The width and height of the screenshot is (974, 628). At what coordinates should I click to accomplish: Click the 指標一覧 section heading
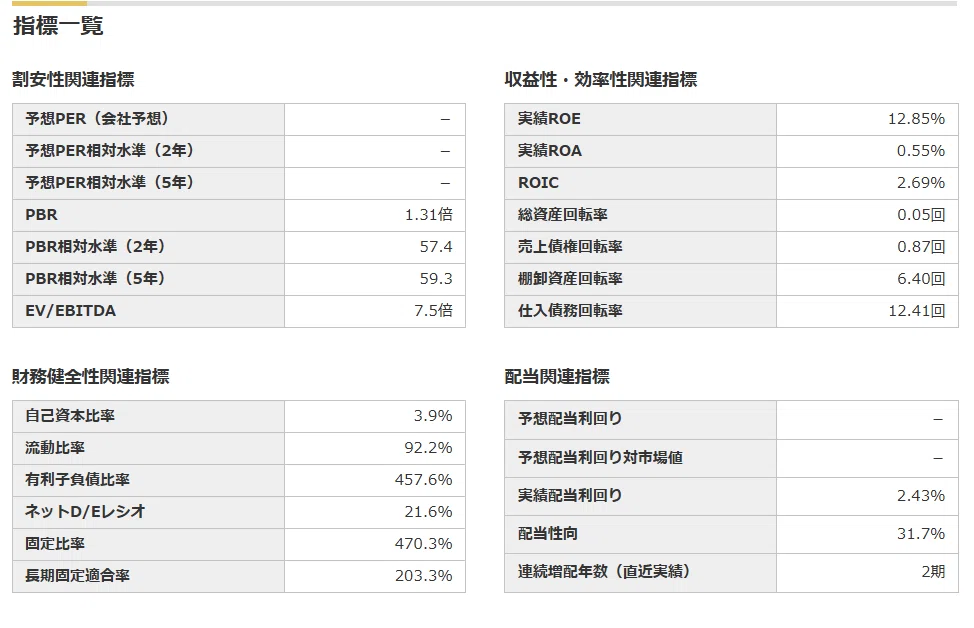coord(58,26)
